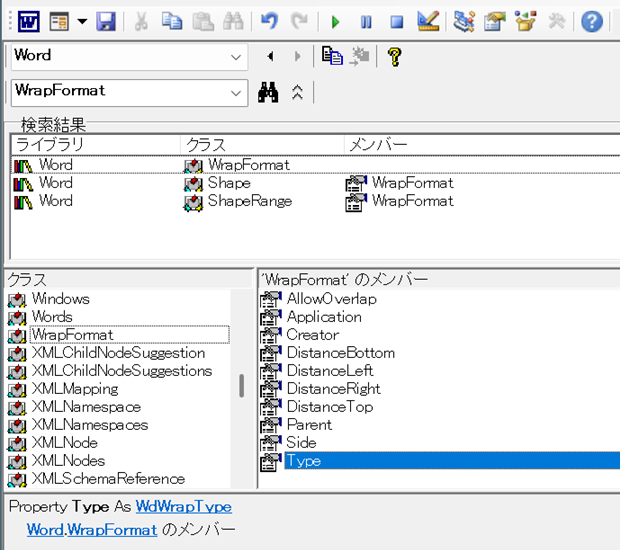Select the Application member
Image resolution: width=620 pixels, height=550 pixels.
[324, 317]
